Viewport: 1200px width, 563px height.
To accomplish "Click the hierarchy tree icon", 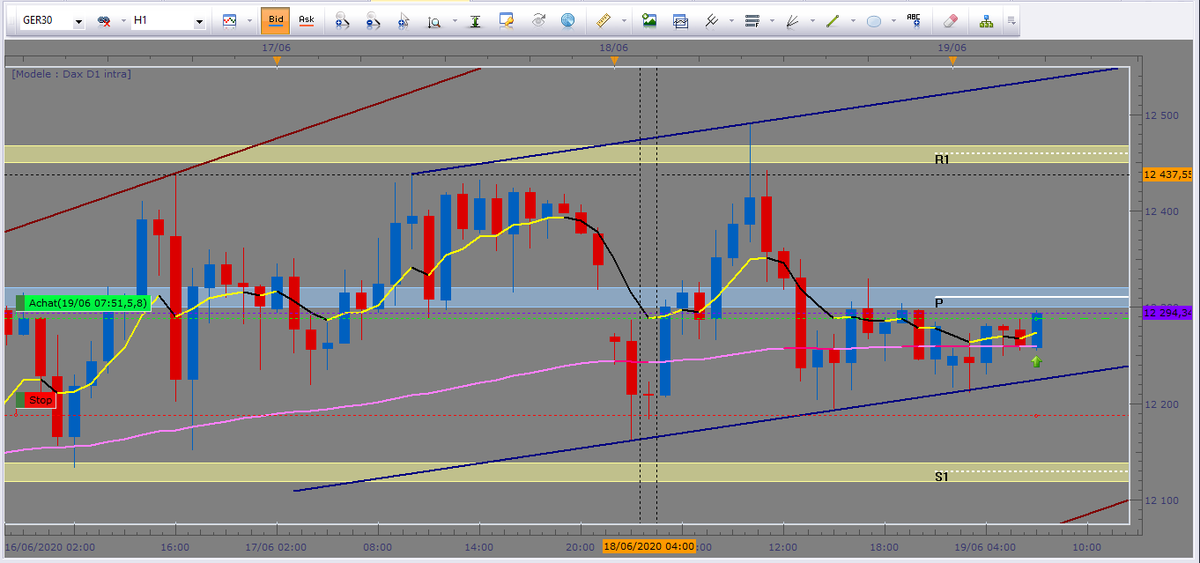I will pyautogui.click(x=987, y=20).
